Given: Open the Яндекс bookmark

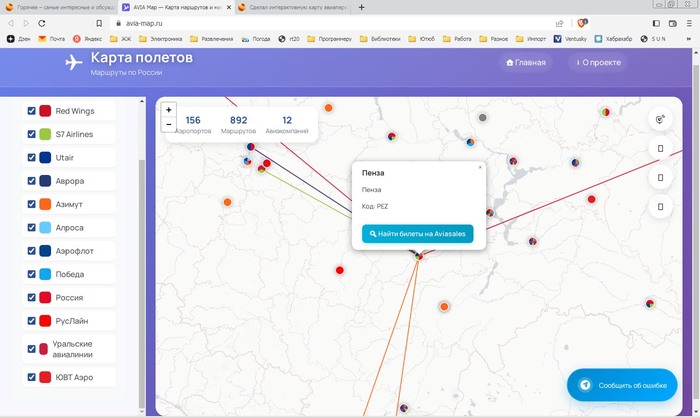Looking at the screenshot, I should 88,39.
